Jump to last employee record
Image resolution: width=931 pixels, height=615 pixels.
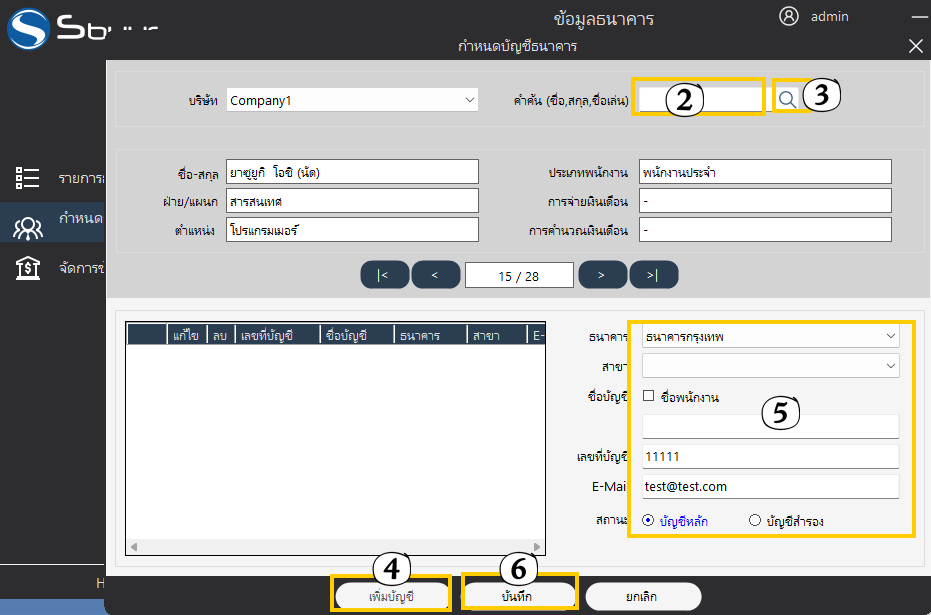(x=653, y=275)
